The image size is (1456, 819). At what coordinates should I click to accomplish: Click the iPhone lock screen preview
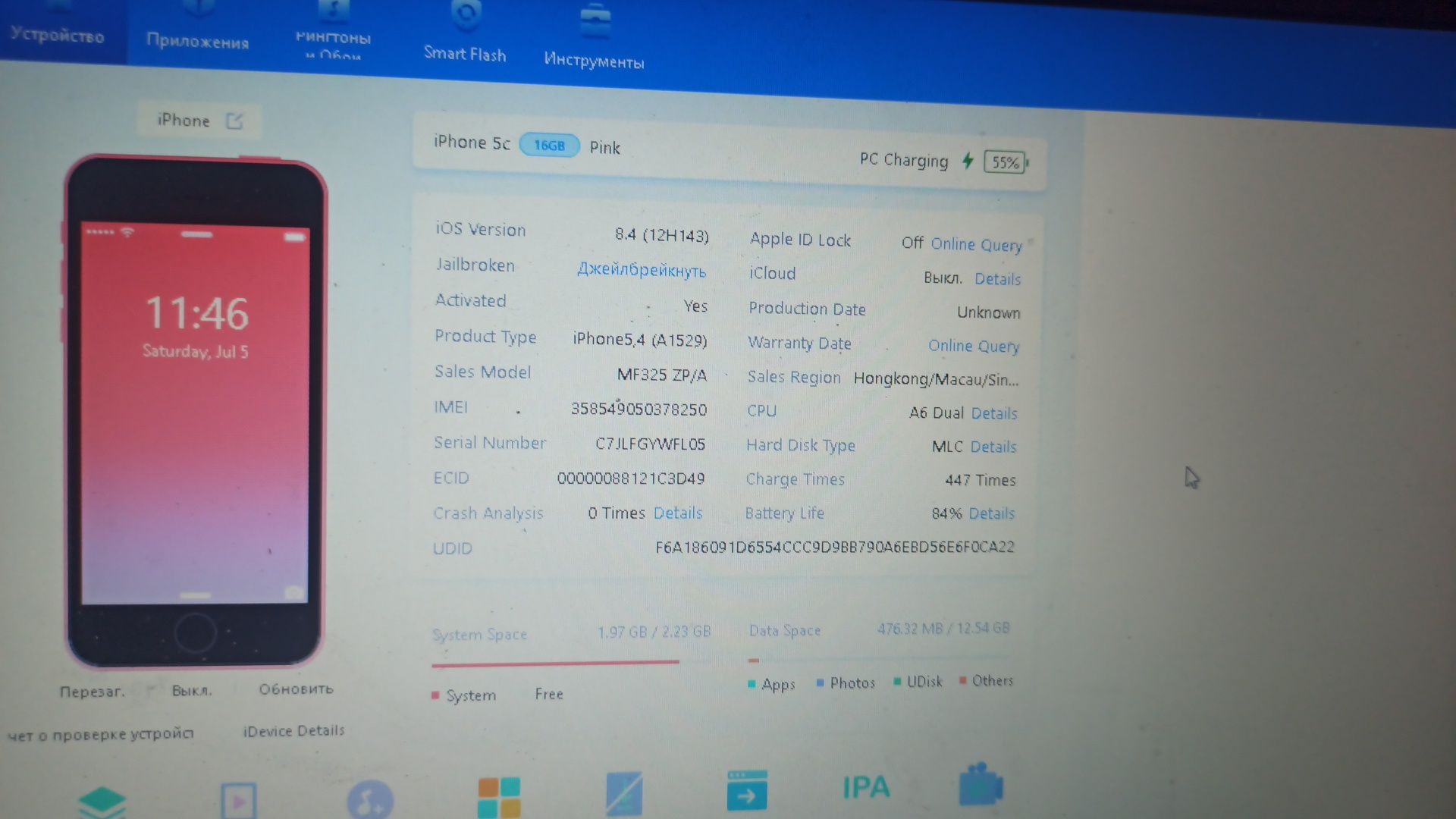click(195, 413)
